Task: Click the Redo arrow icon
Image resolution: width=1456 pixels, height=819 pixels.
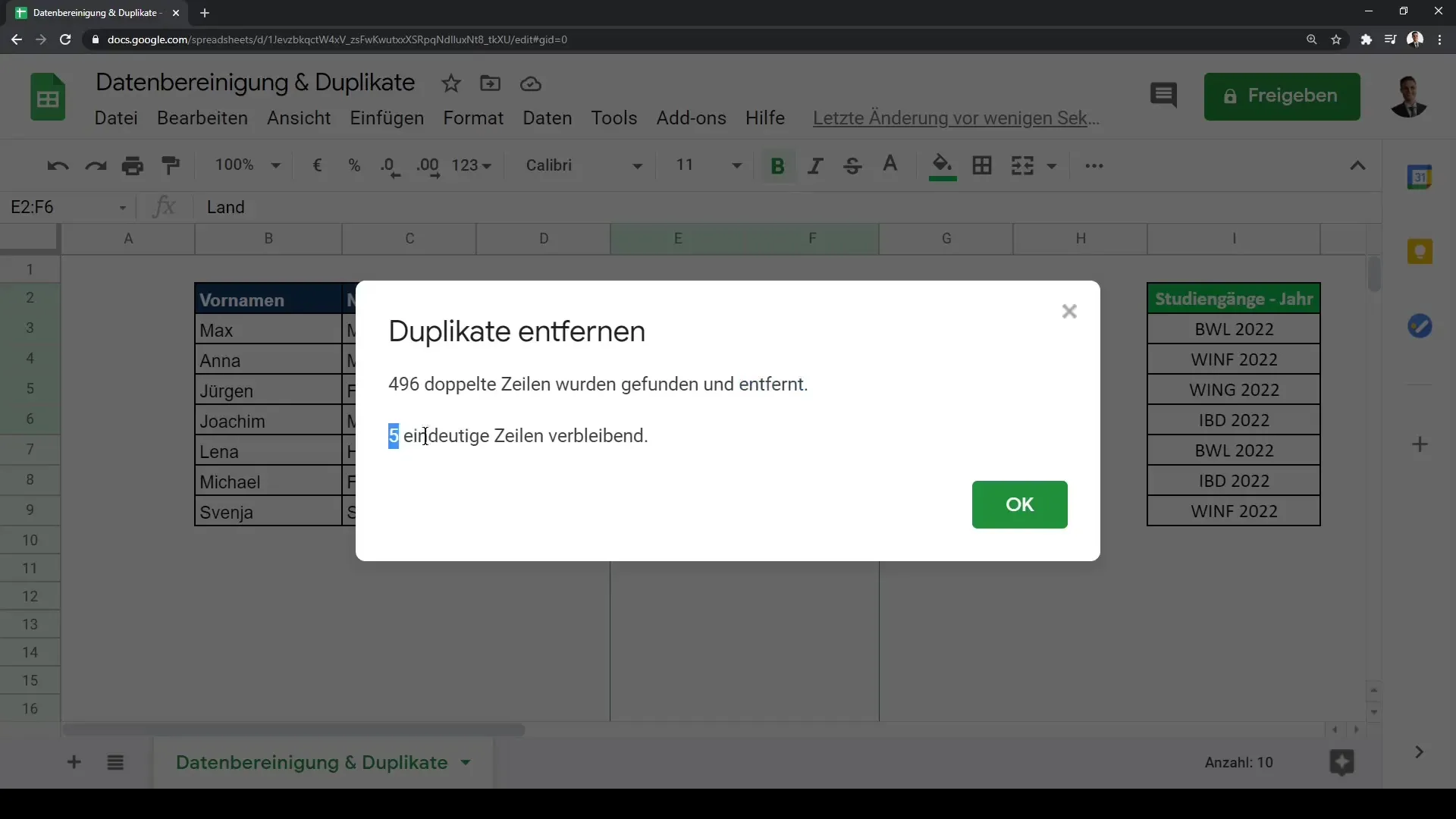Action: (x=96, y=165)
